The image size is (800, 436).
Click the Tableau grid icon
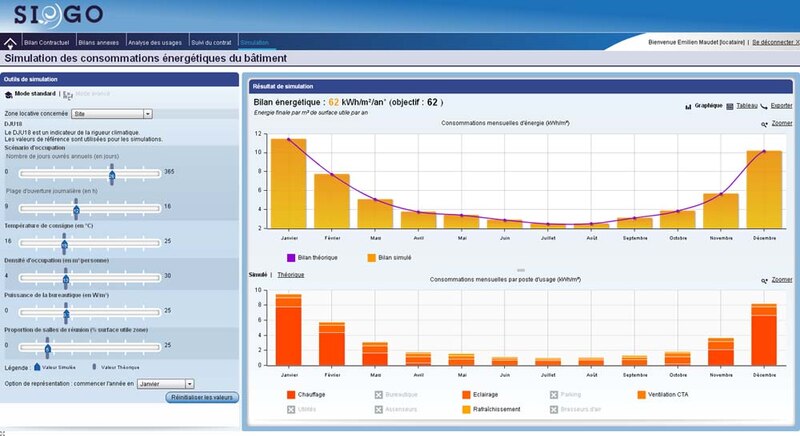pos(730,107)
